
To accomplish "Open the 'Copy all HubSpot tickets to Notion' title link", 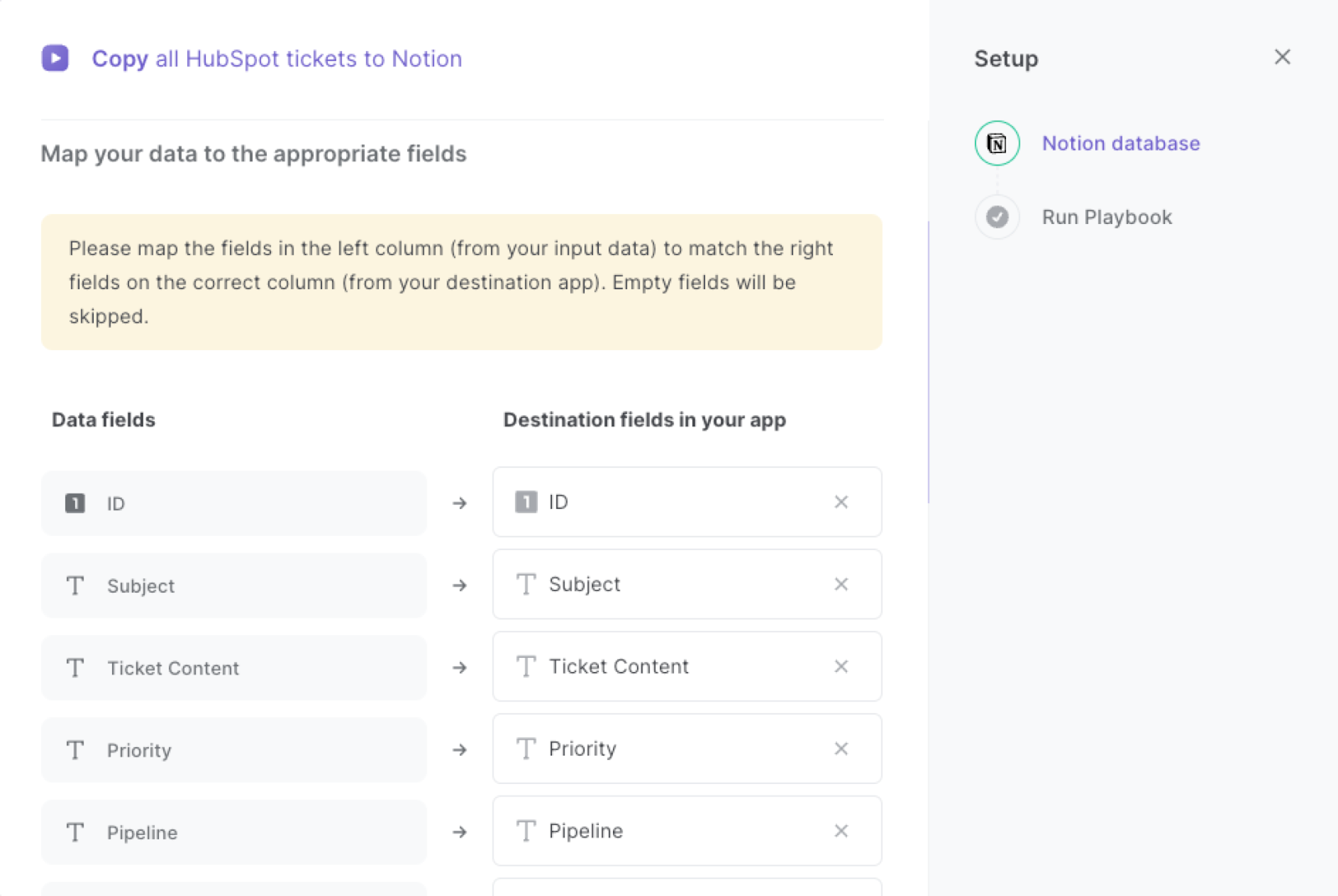I will [277, 59].
